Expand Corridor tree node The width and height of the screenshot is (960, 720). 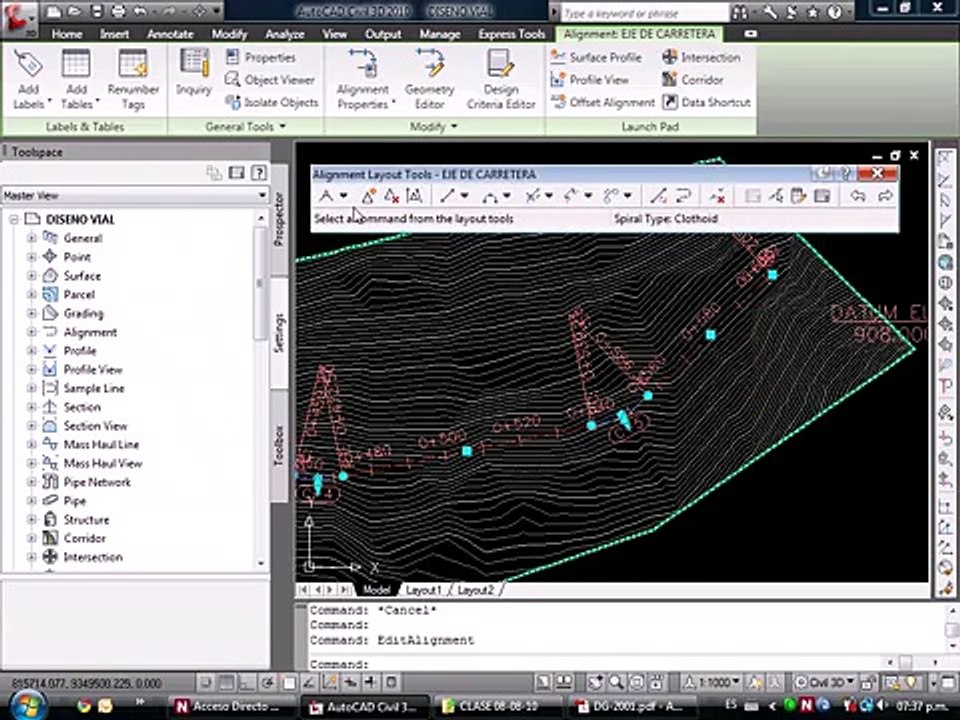click(31, 539)
